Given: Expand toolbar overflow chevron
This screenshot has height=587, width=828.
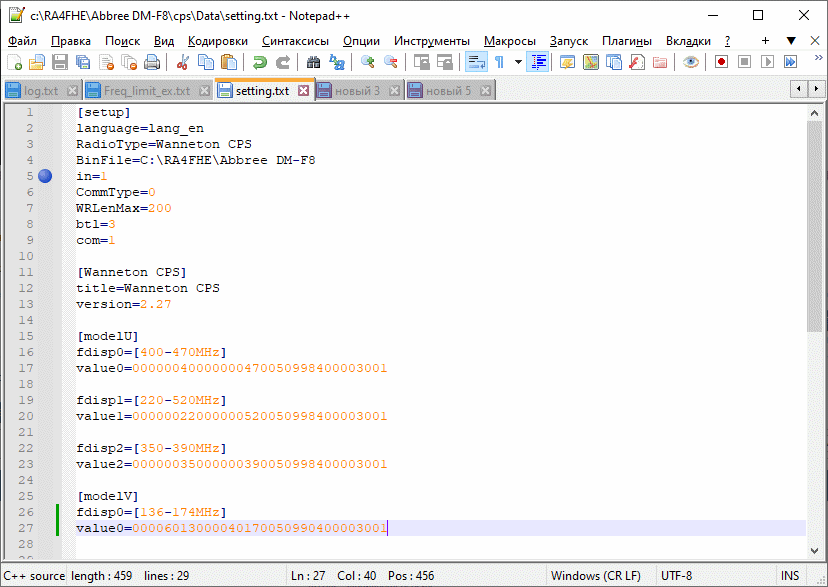Looking at the screenshot, I should pos(818,58).
